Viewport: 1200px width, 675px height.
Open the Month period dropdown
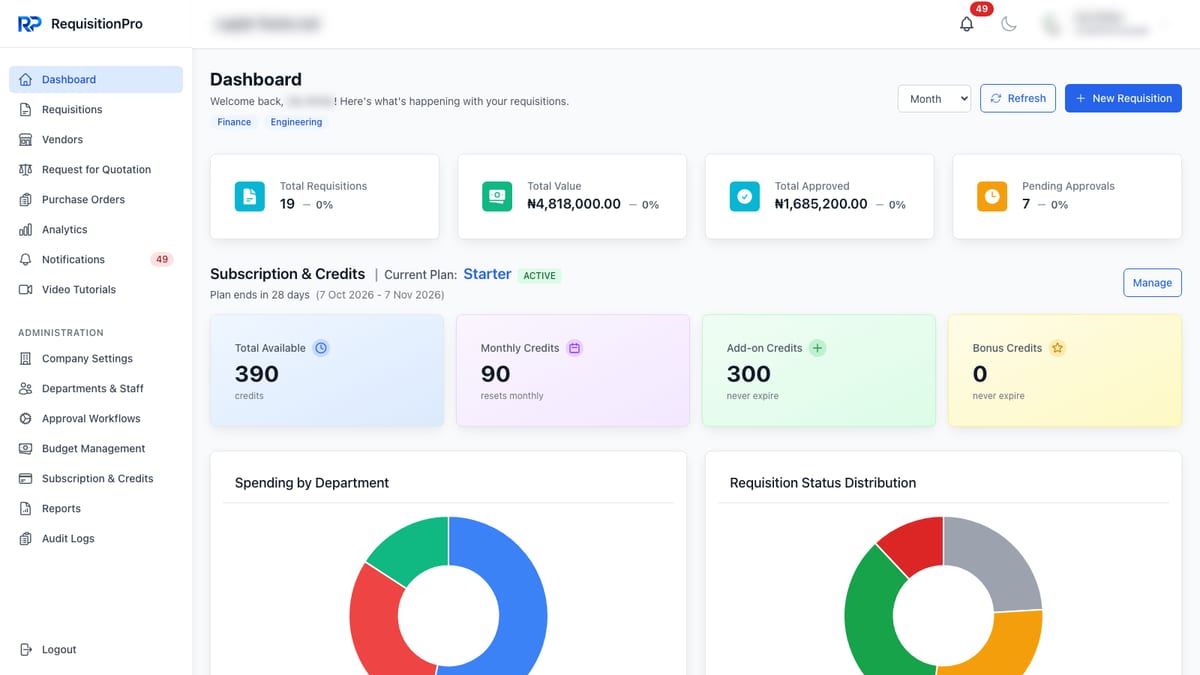tap(934, 98)
